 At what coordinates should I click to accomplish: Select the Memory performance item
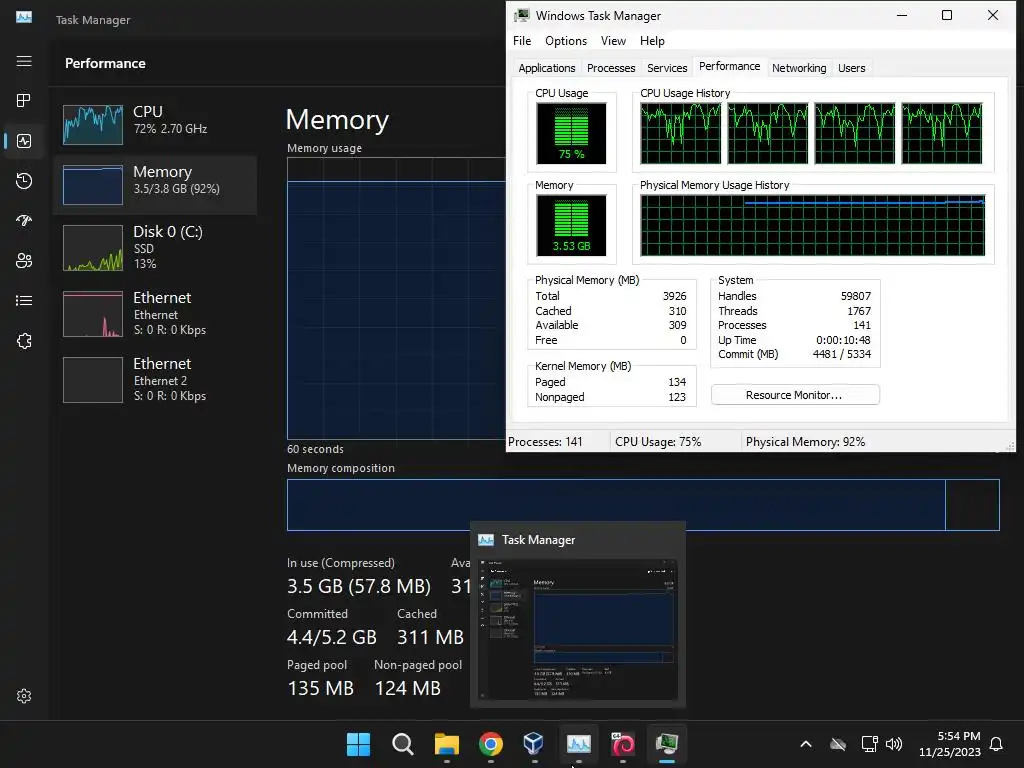(x=155, y=185)
